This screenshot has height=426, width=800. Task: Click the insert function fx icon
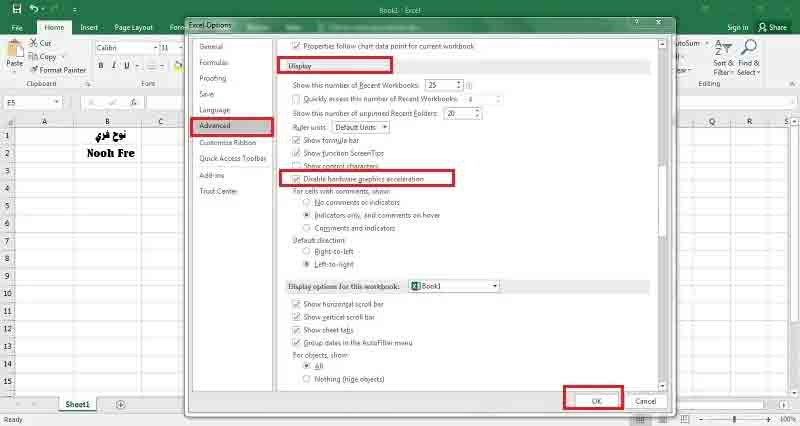pos(134,103)
